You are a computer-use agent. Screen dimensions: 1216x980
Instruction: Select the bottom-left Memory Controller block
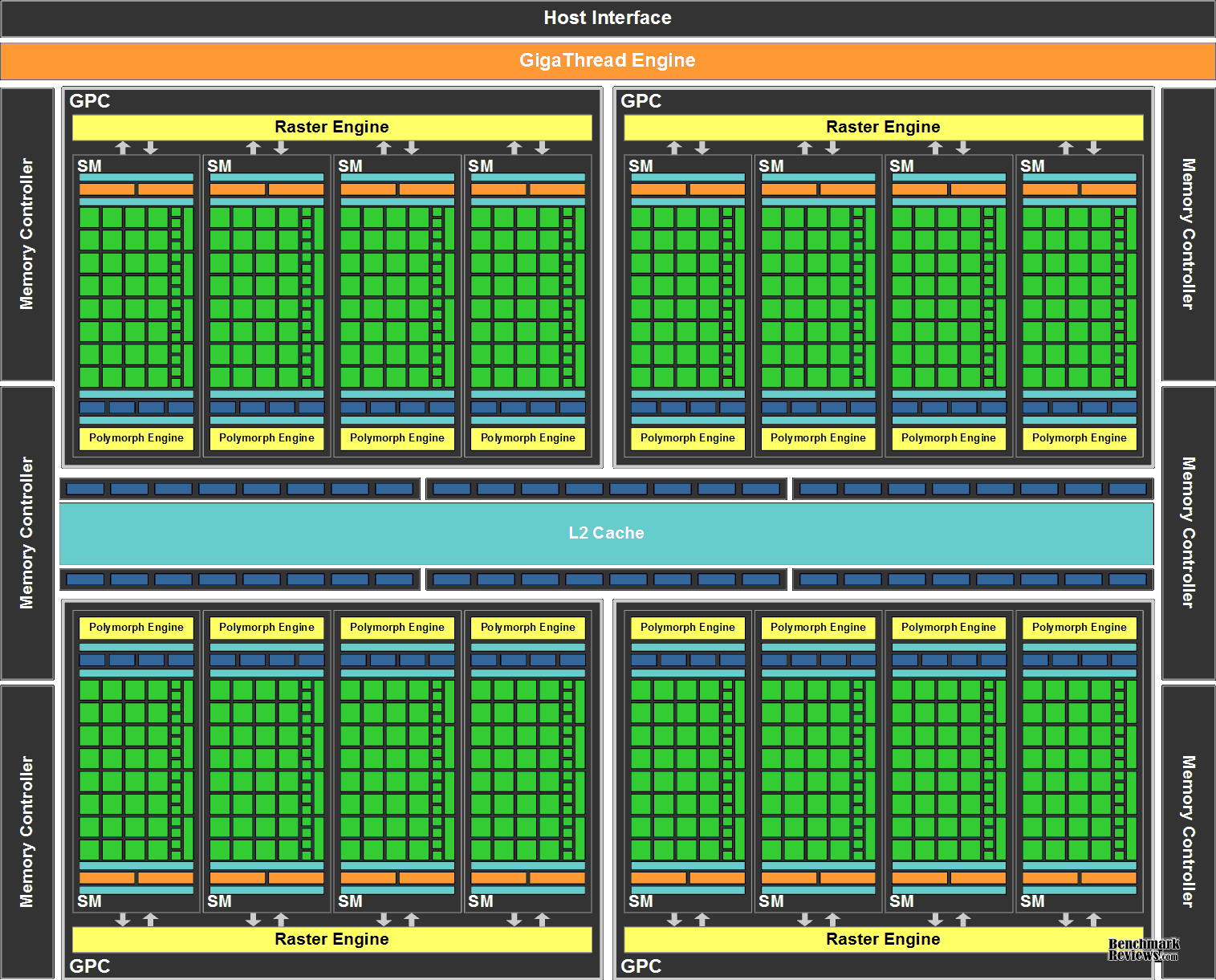coord(27,832)
